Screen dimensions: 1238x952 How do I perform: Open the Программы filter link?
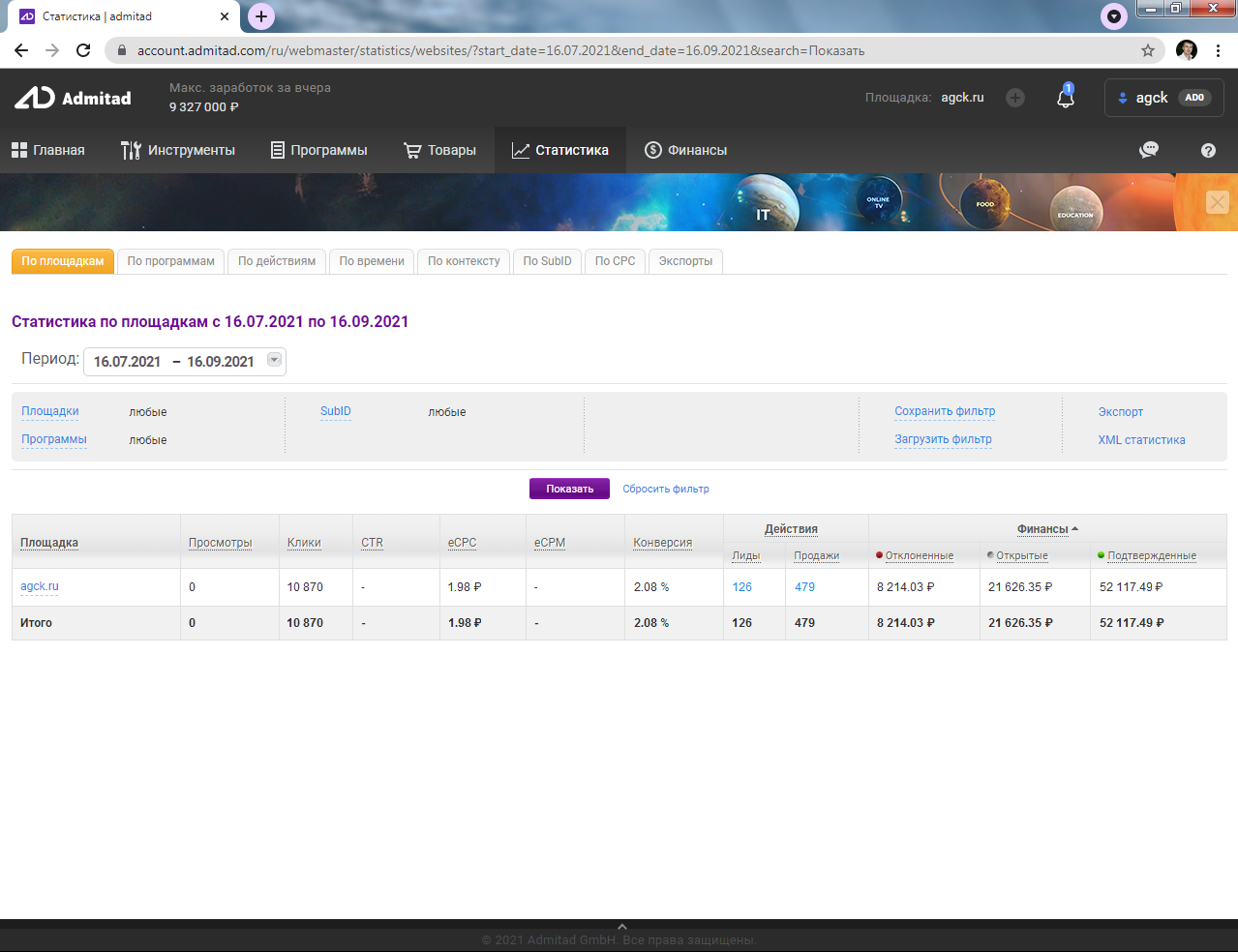click(54, 439)
